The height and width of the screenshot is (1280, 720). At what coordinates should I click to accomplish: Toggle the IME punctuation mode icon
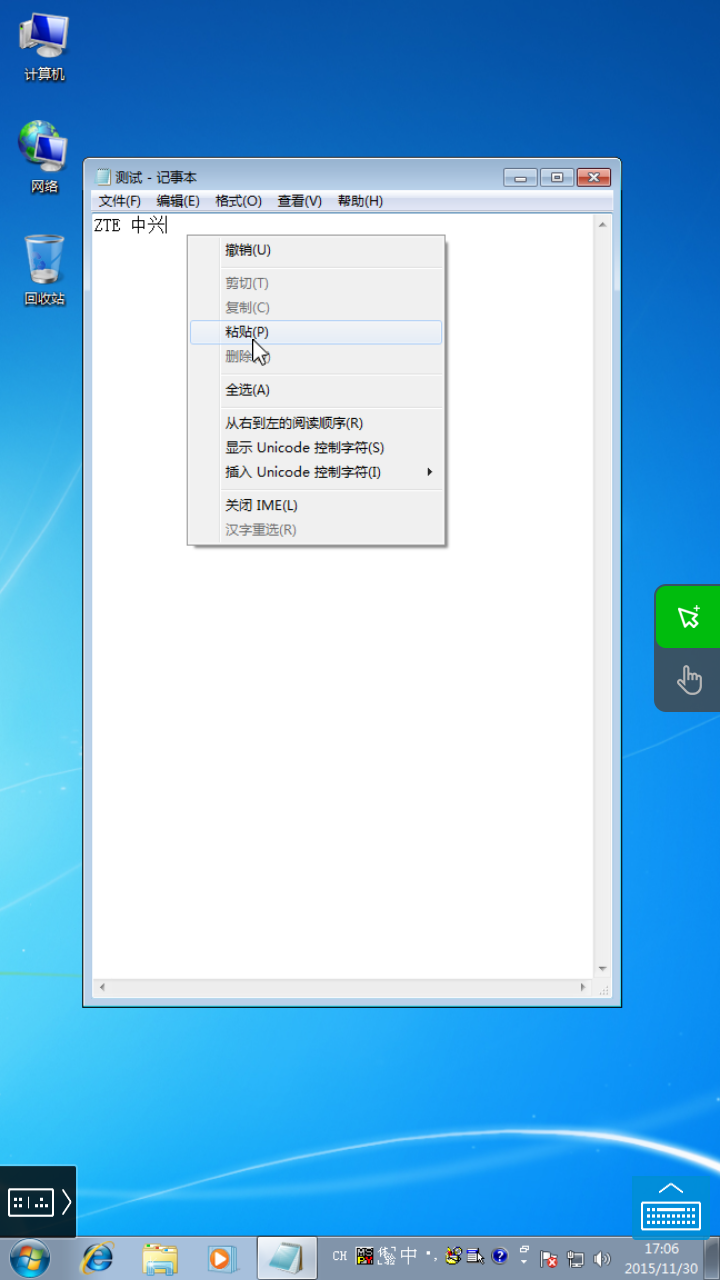tap(431, 1256)
